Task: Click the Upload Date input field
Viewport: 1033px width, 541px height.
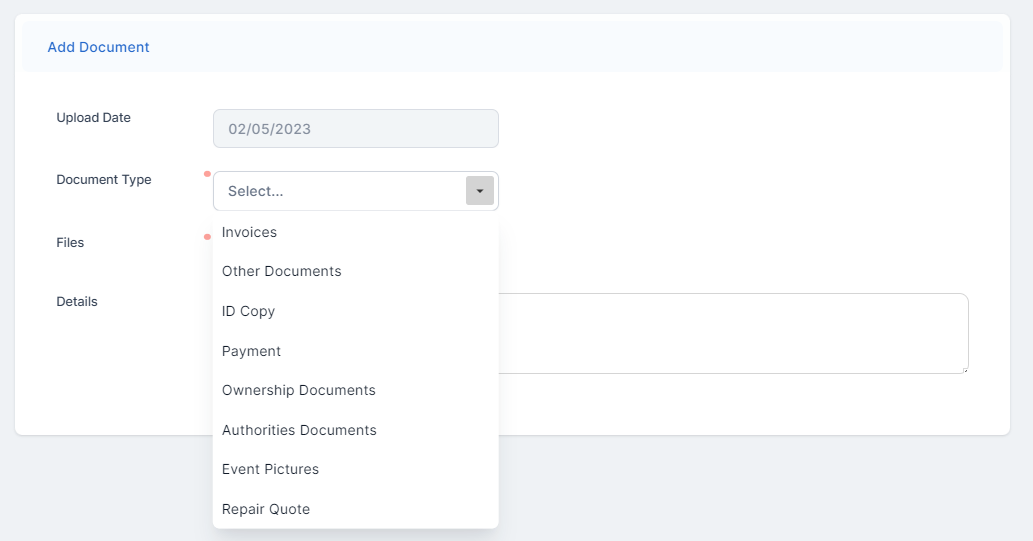Action: tap(355, 129)
